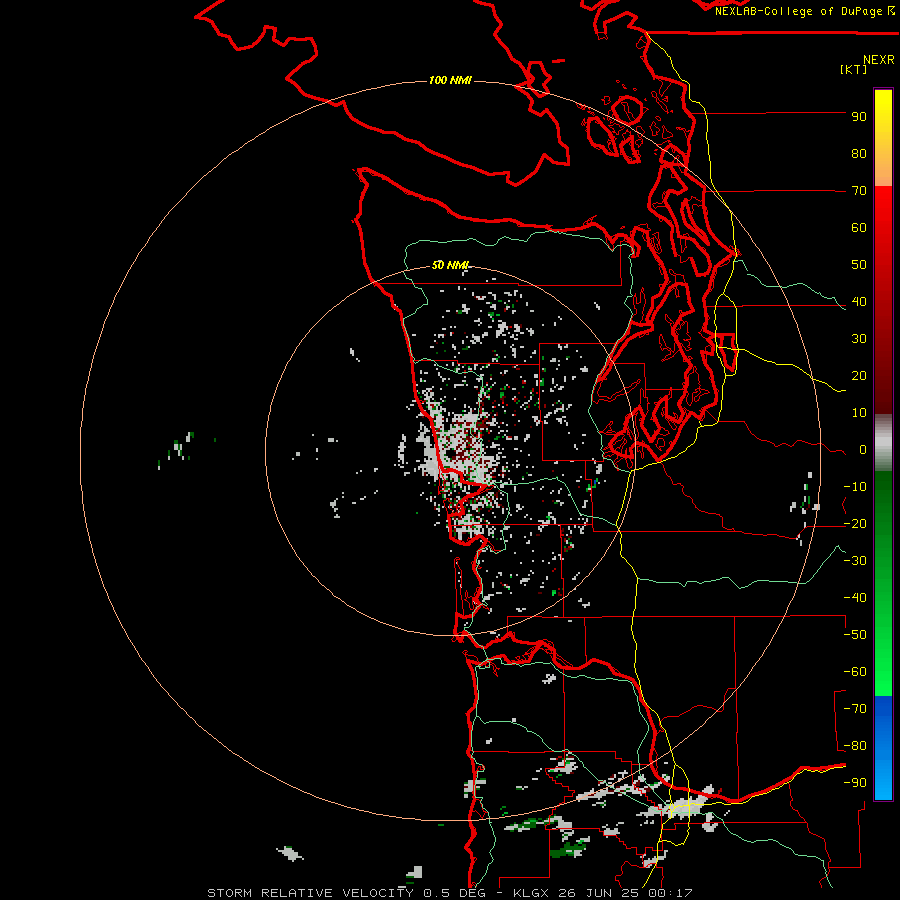Click the KLGX station identifier

[x=533, y=893]
